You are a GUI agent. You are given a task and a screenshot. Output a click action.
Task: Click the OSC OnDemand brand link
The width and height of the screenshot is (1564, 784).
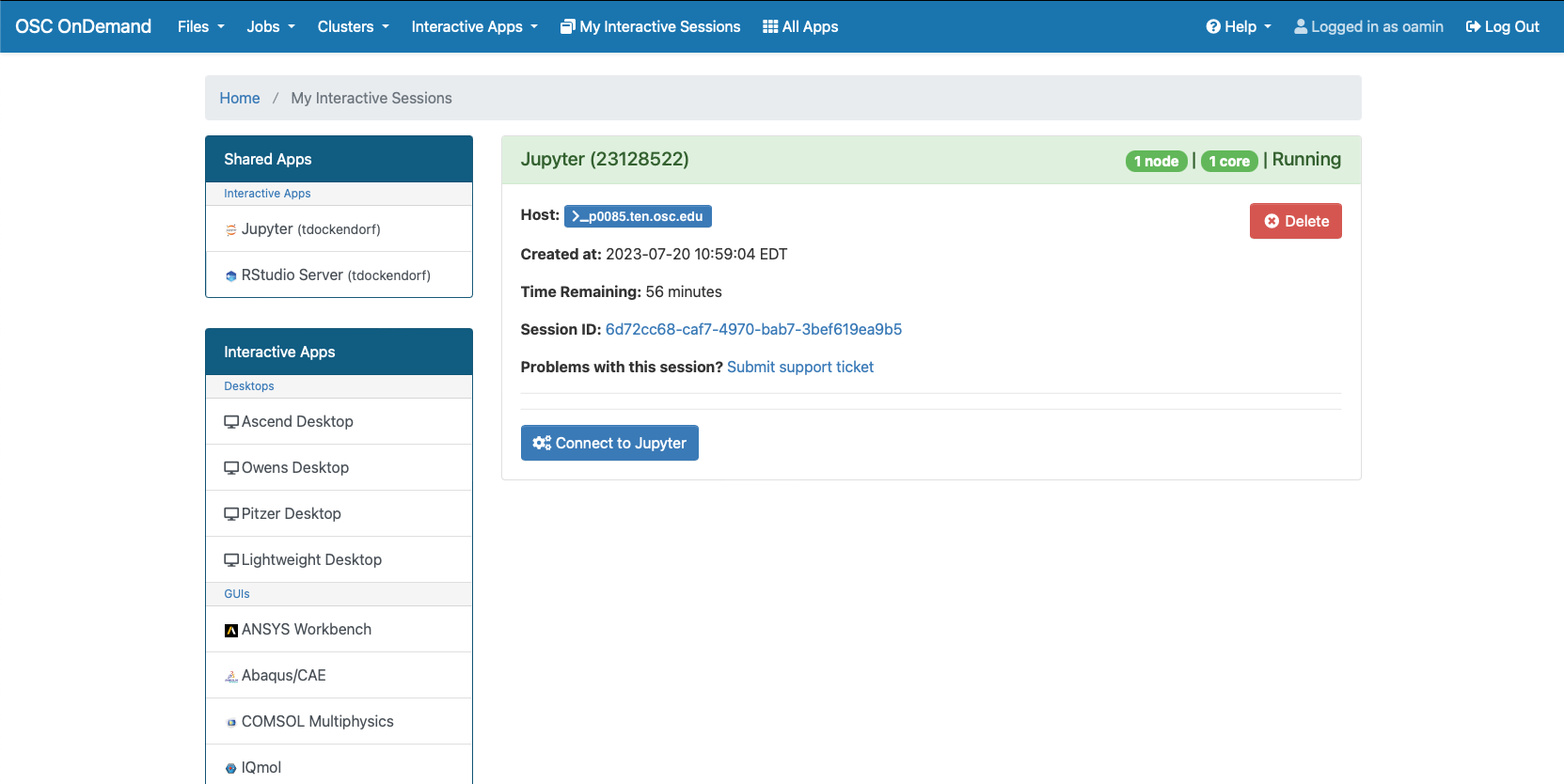coord(83,26)
